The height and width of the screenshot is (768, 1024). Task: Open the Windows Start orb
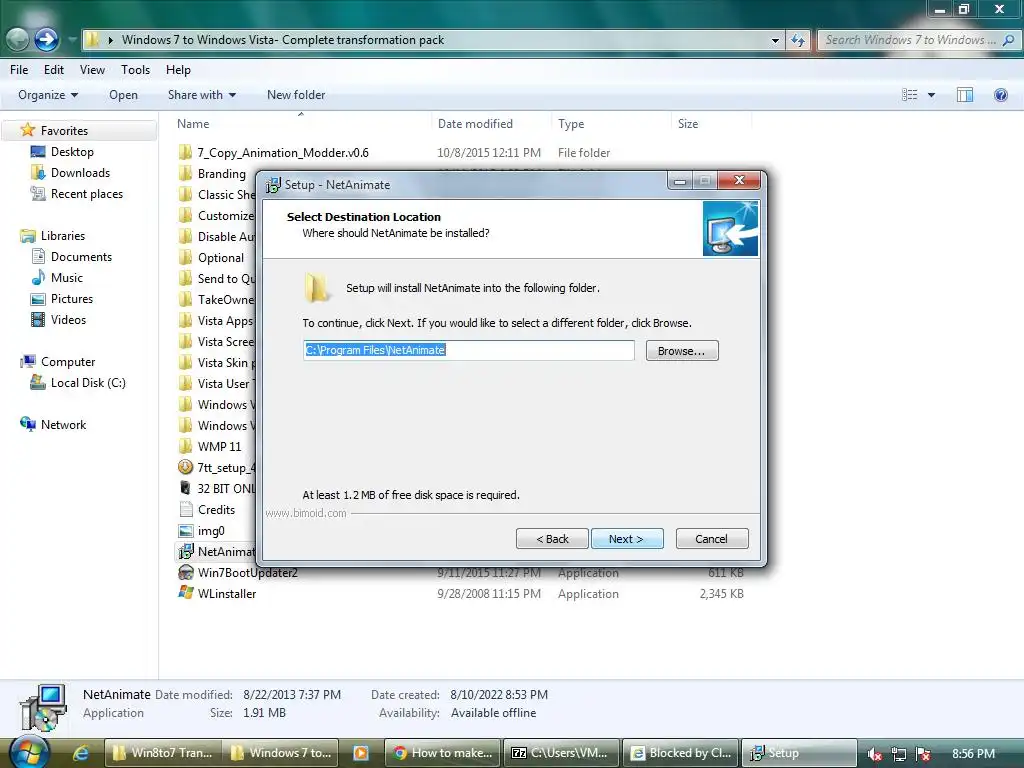click(29, 752)
